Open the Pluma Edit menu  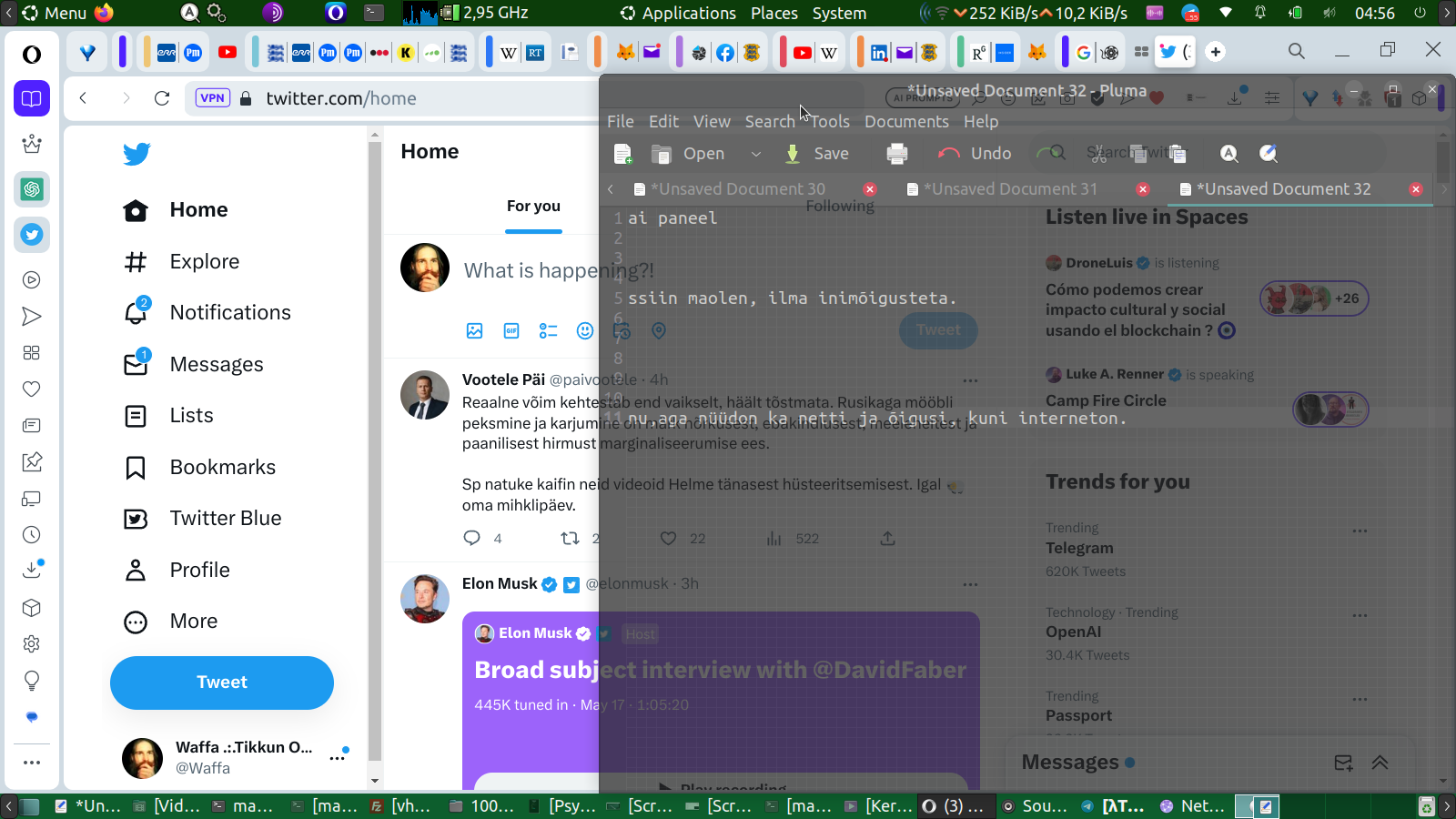coord(663,122)
